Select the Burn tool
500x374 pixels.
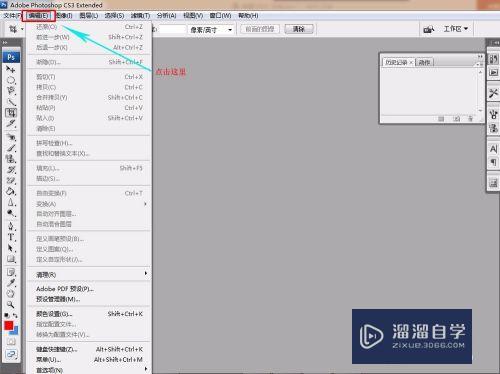(11, 213)
